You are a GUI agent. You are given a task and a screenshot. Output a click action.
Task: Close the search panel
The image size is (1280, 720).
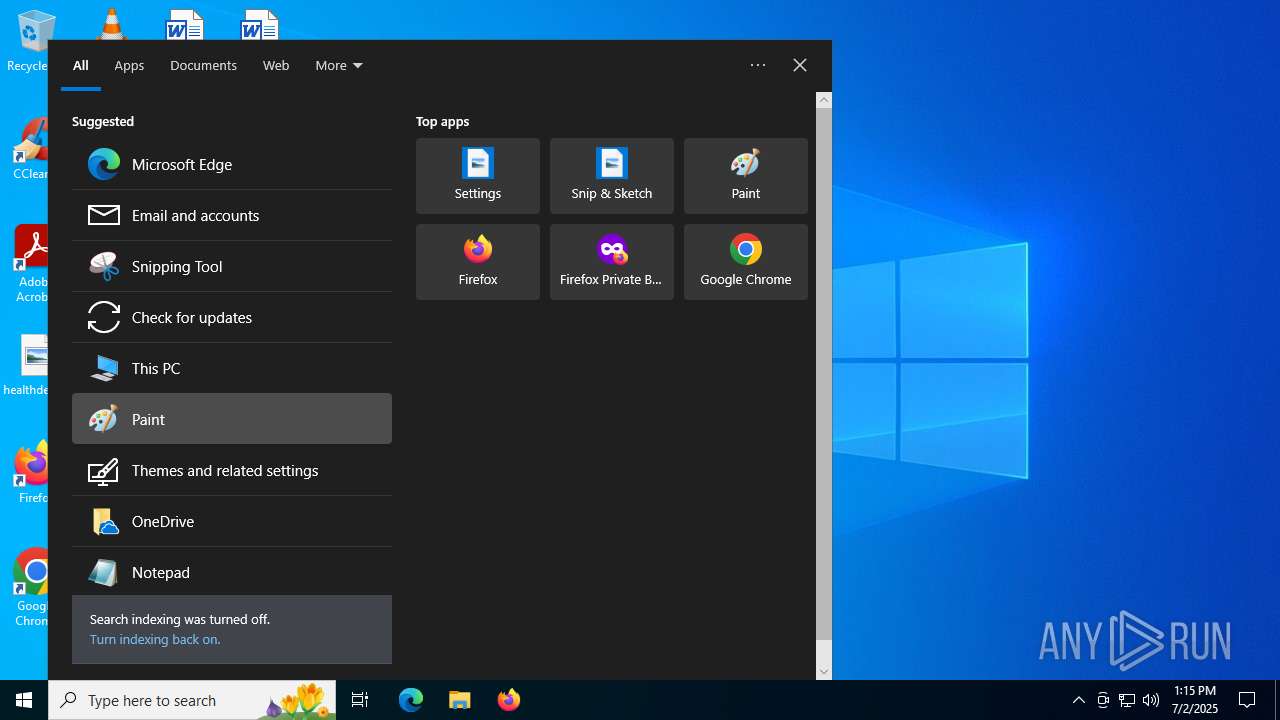(800, 65)
